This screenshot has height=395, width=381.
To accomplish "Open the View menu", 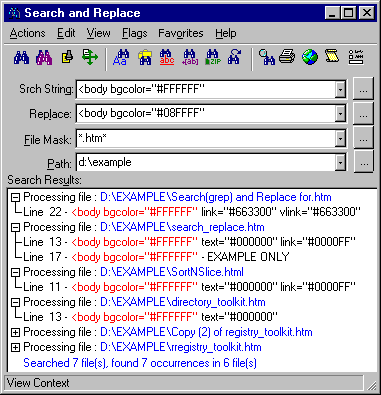I will click(98, 33).
